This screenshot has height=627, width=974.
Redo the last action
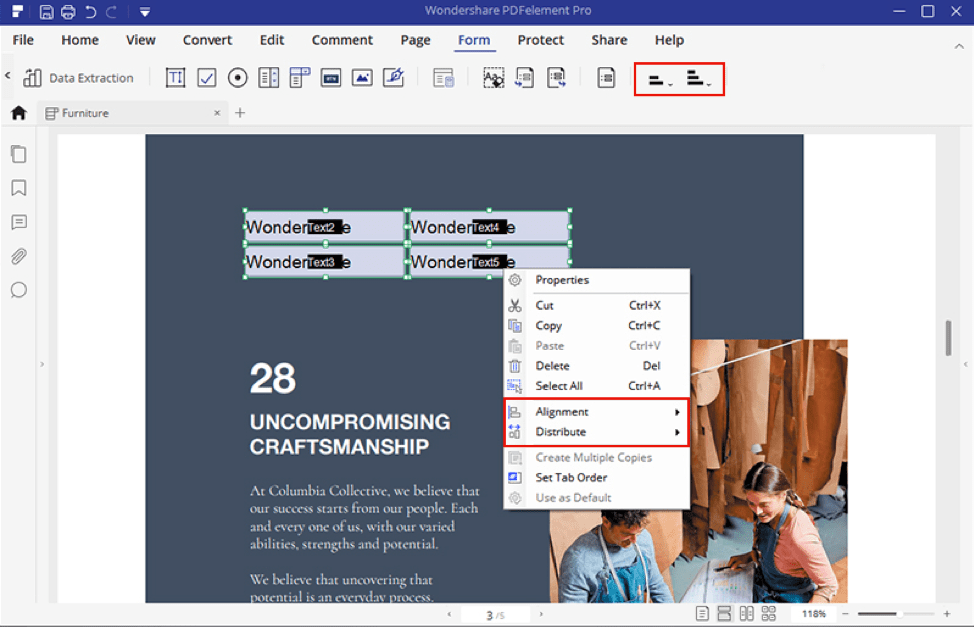point(112,12)
